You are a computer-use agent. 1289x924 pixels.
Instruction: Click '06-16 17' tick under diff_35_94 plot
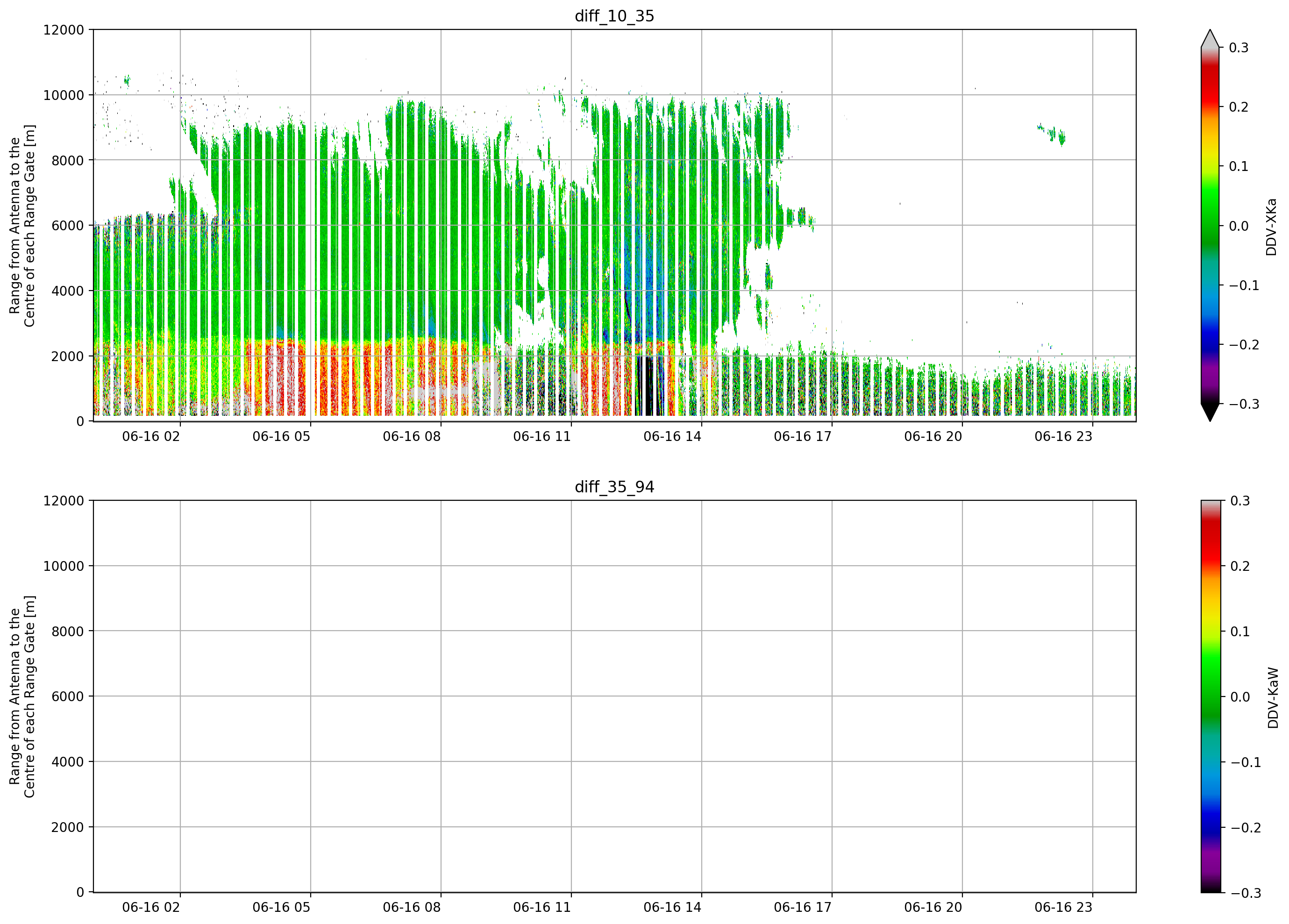(803, 908)
